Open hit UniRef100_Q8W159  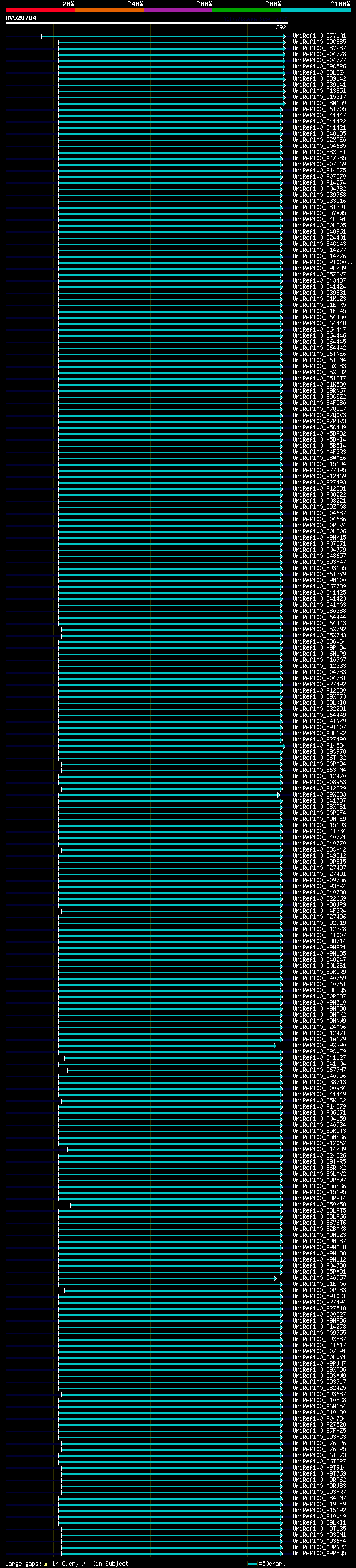(319, 103)
